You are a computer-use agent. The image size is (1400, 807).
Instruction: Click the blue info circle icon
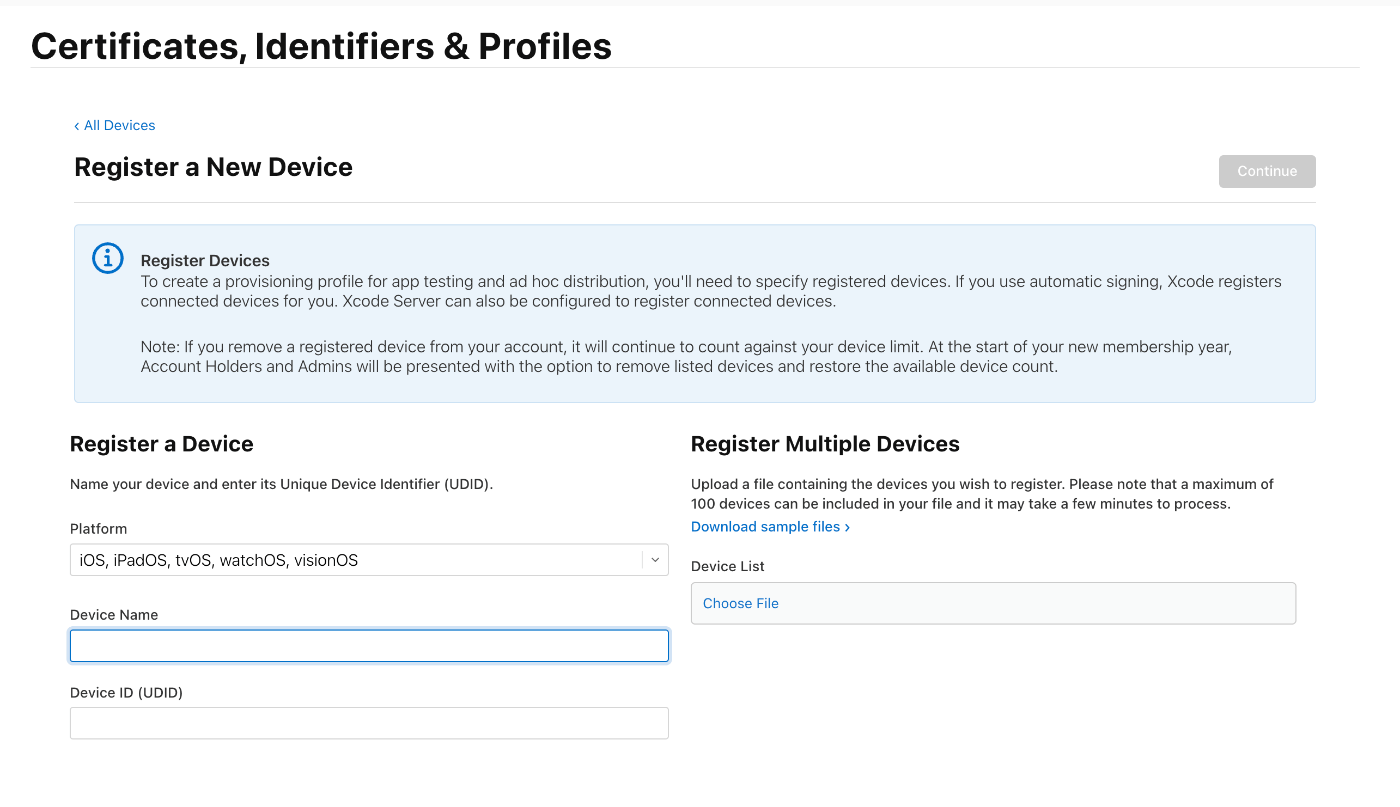tap(108, 258)
